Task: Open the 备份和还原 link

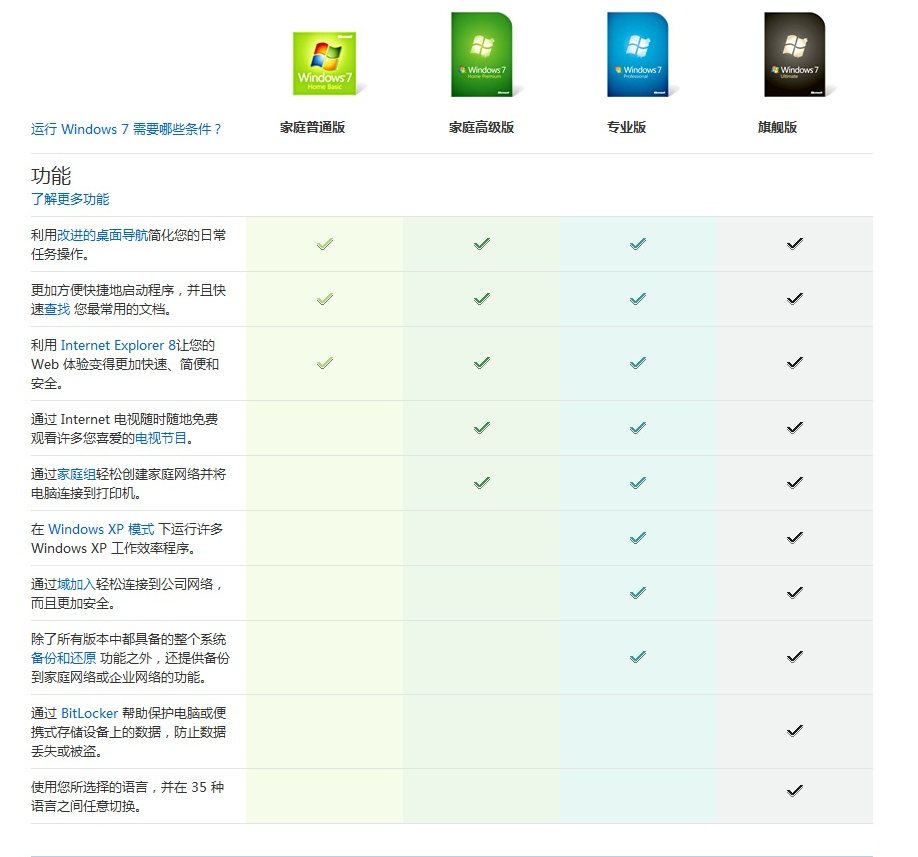Action: pos(64,658)
